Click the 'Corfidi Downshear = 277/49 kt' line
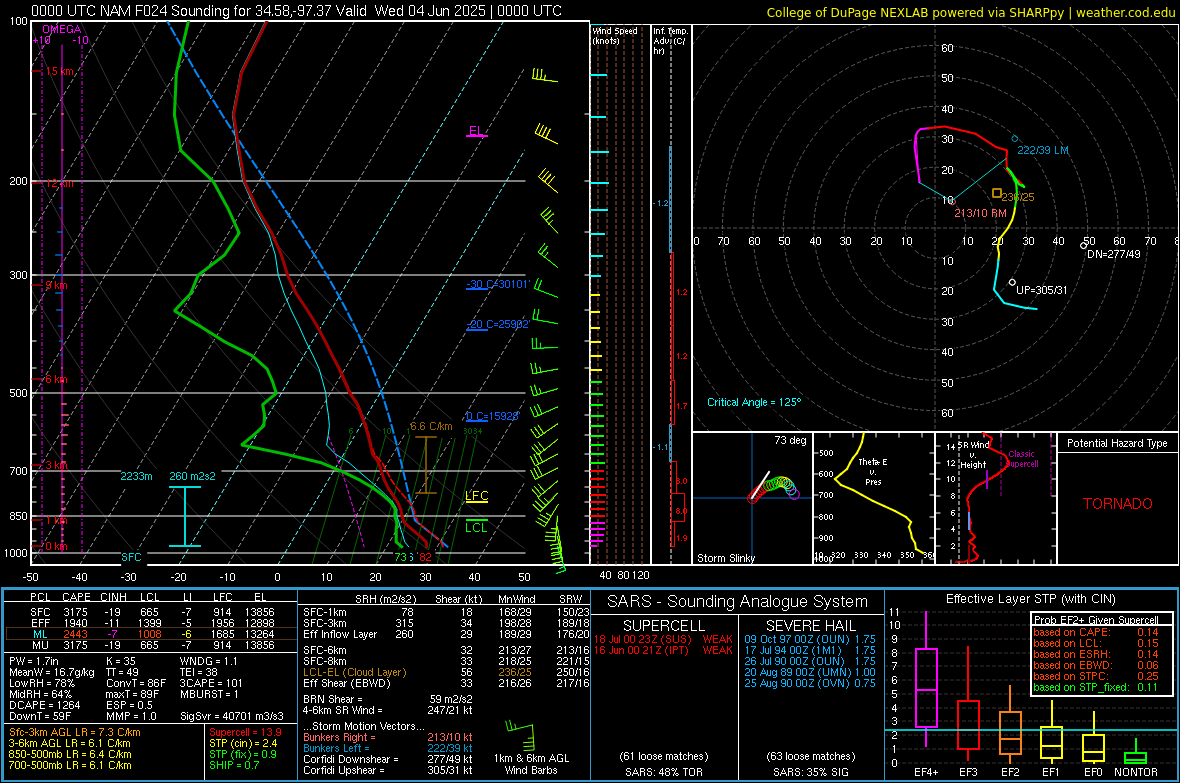Viewport: 1180px width, 783px height. point(388,760)
